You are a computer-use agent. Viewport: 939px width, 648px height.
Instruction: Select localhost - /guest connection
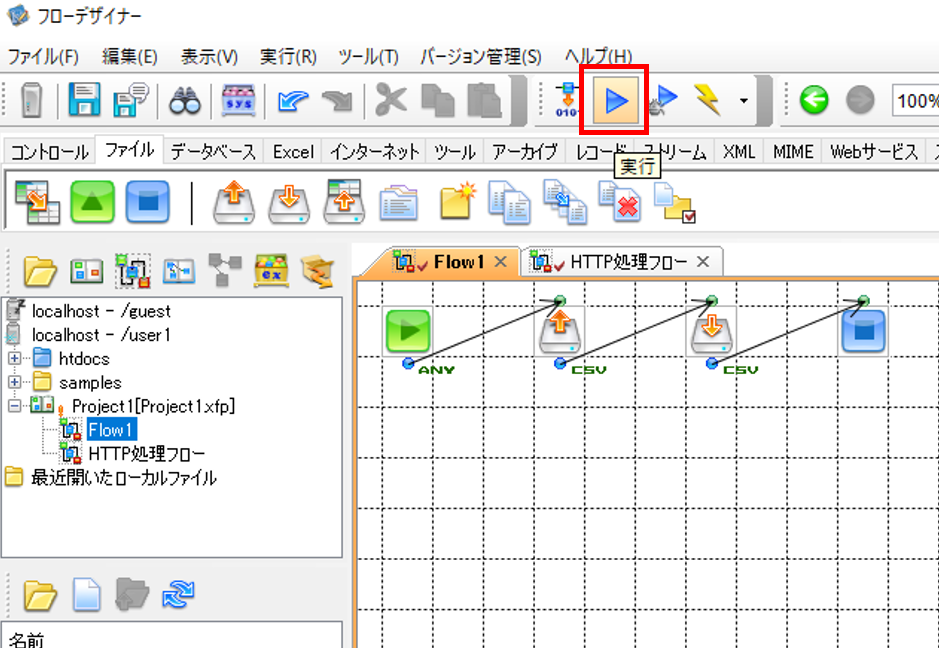pyautogui.click(x=101, y=311)
